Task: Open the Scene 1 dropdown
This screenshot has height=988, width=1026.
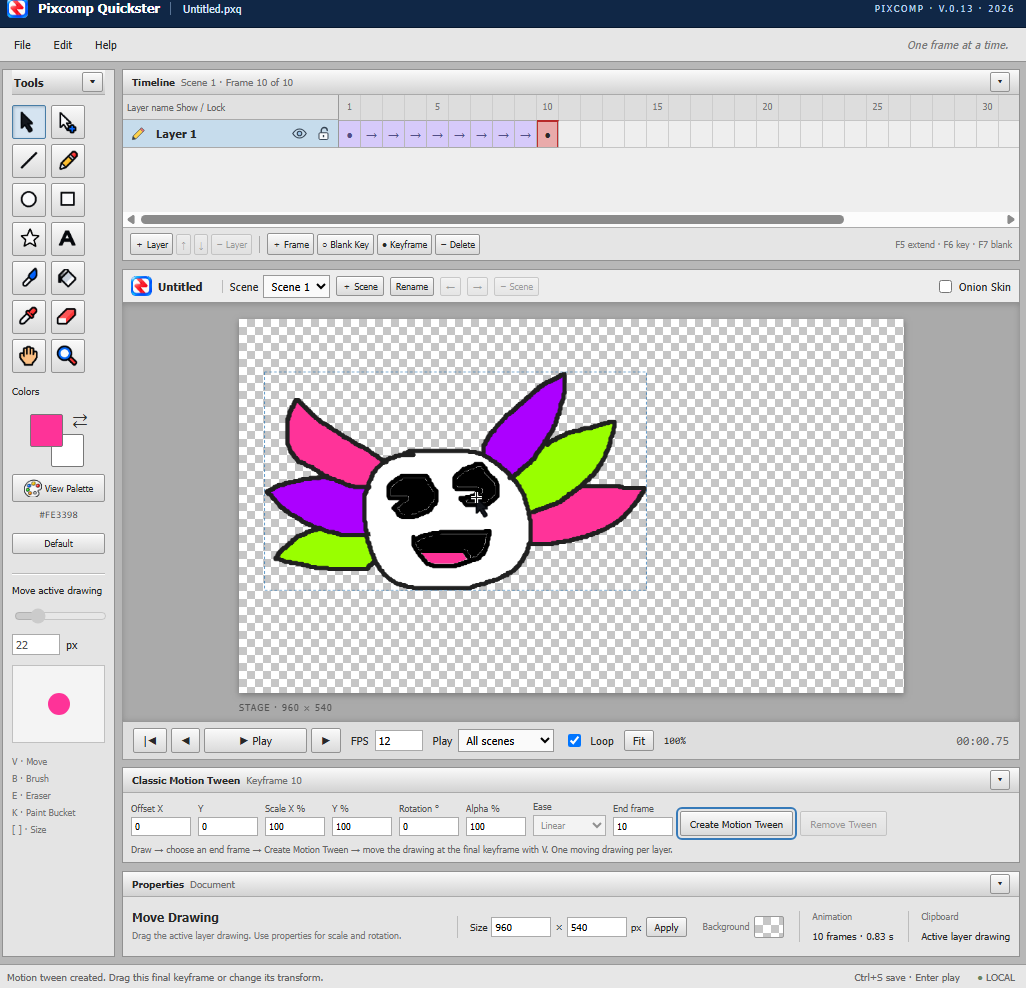Action: coord(296,287)
